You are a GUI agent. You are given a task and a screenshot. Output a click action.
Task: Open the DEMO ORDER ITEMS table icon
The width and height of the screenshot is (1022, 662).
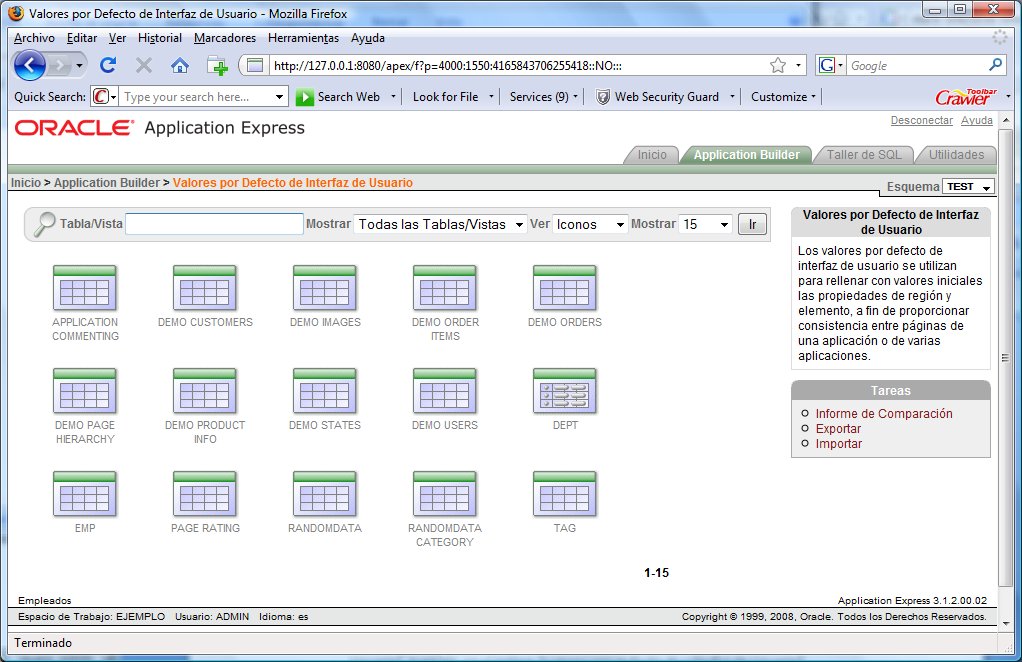click(x=445, y=288)
